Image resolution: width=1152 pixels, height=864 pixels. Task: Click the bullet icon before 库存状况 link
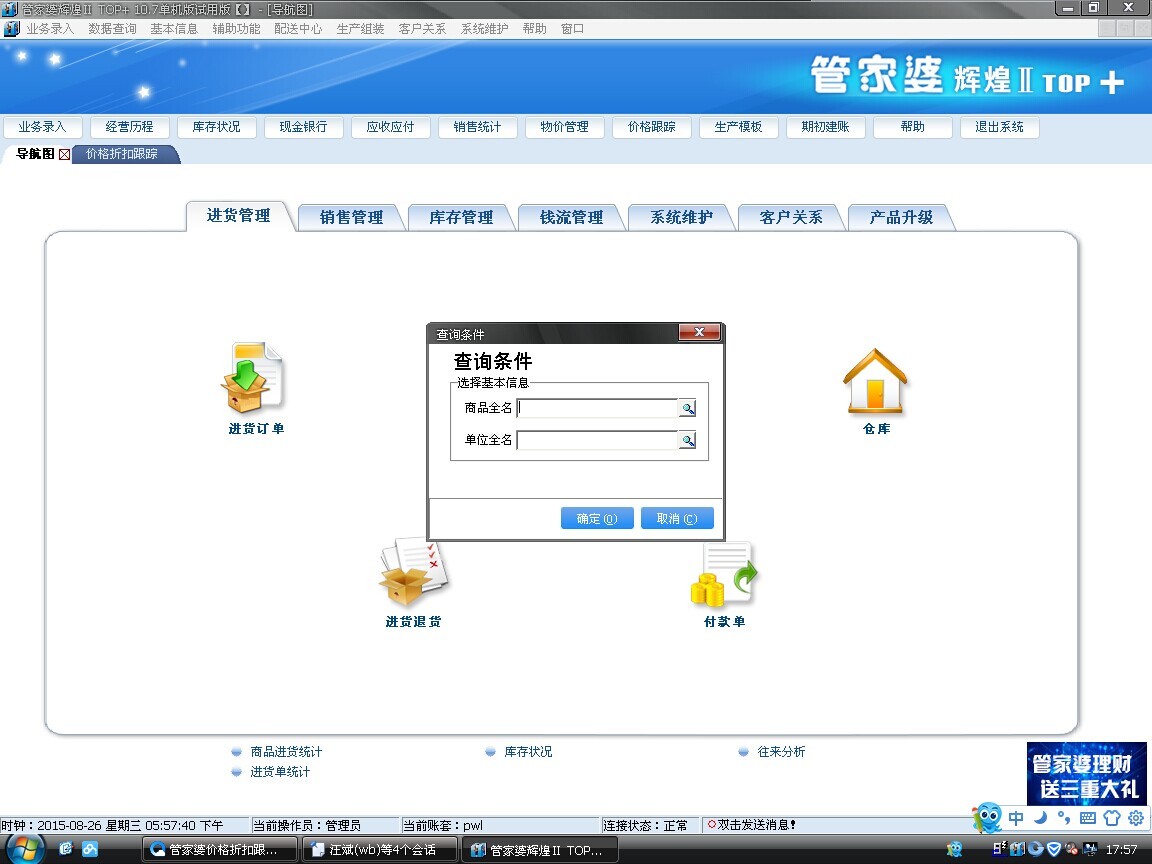pyautogui.click(x=490, y=752)
